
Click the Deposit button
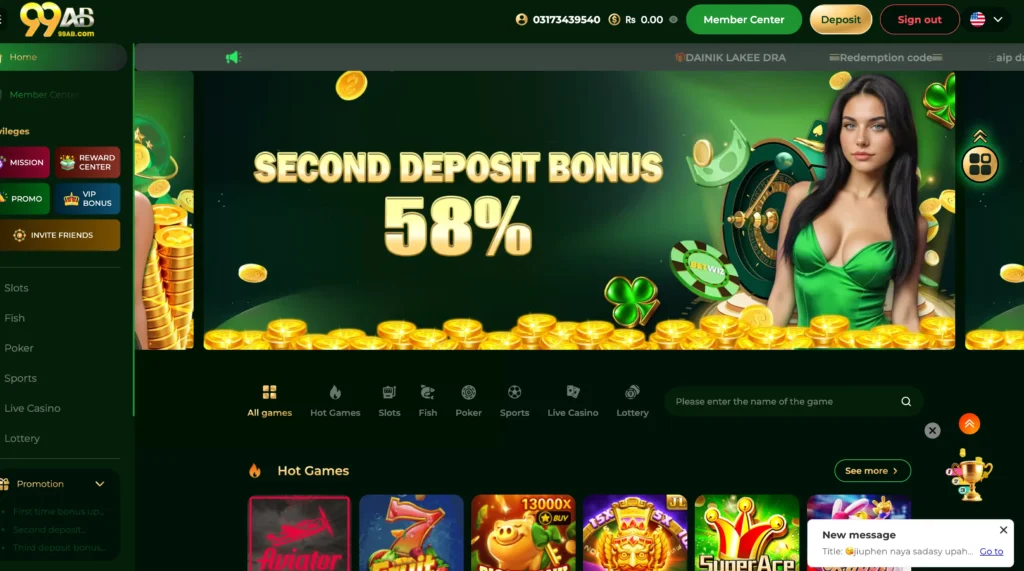[x=840, y=20]
